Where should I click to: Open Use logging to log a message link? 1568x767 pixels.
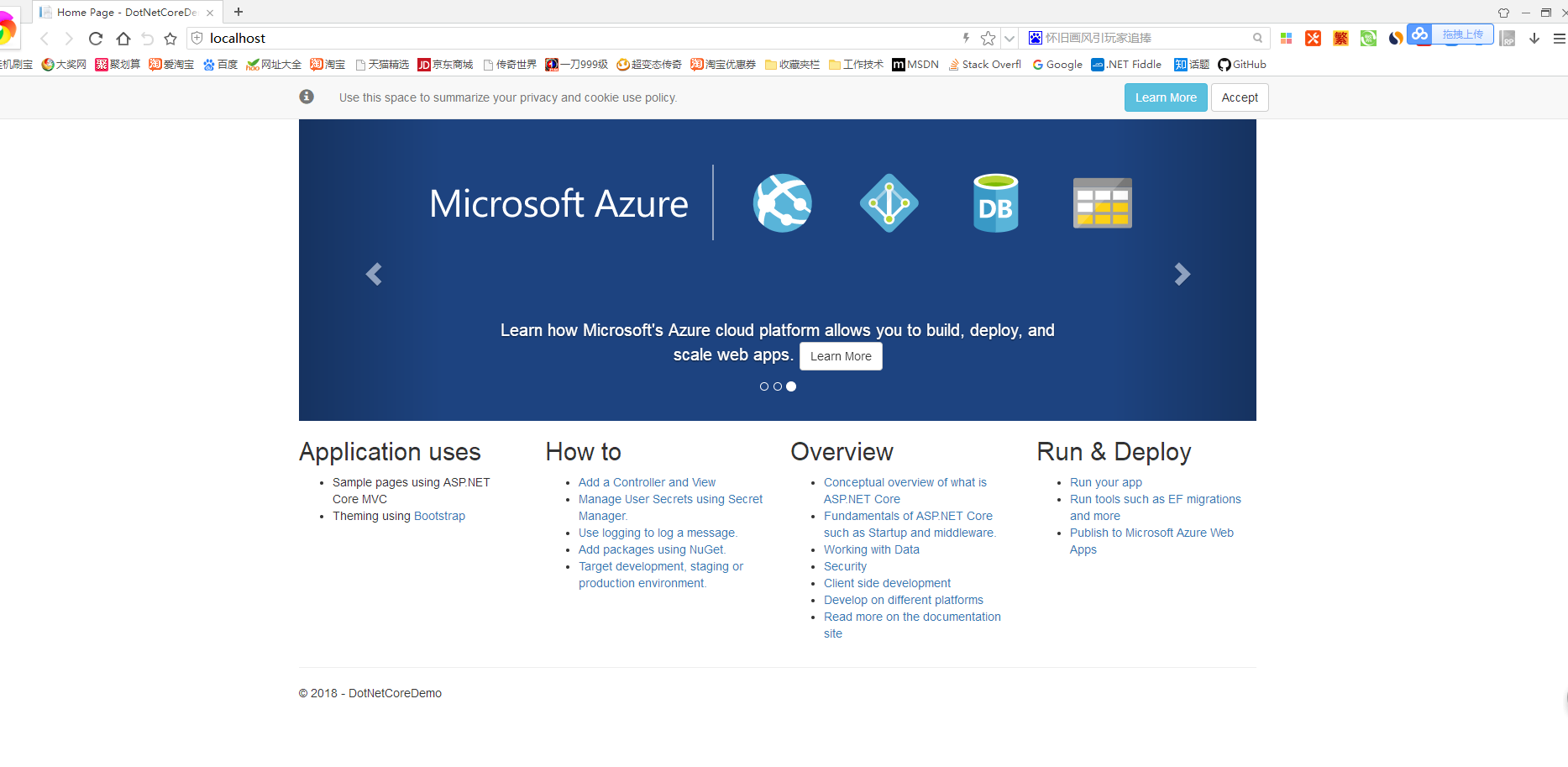coord(658,533)
